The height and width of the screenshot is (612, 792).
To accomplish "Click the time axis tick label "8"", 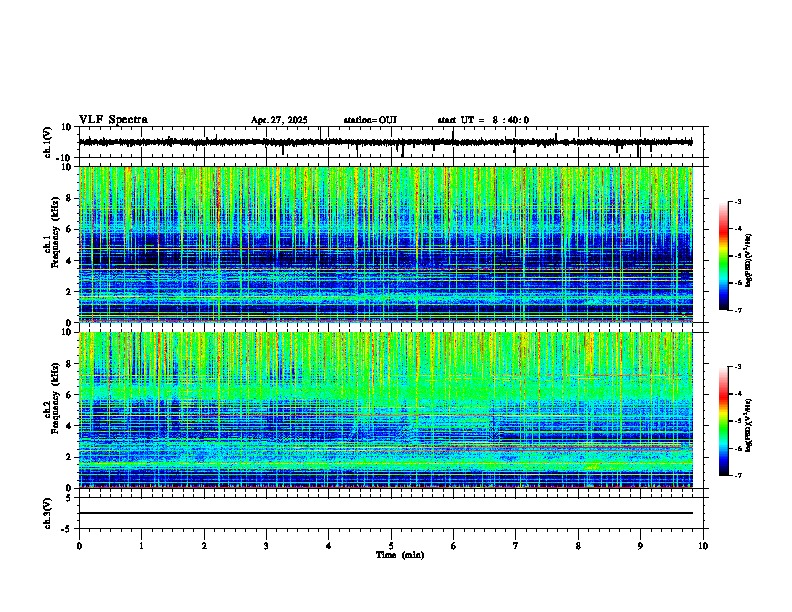I will click(578, 546).
